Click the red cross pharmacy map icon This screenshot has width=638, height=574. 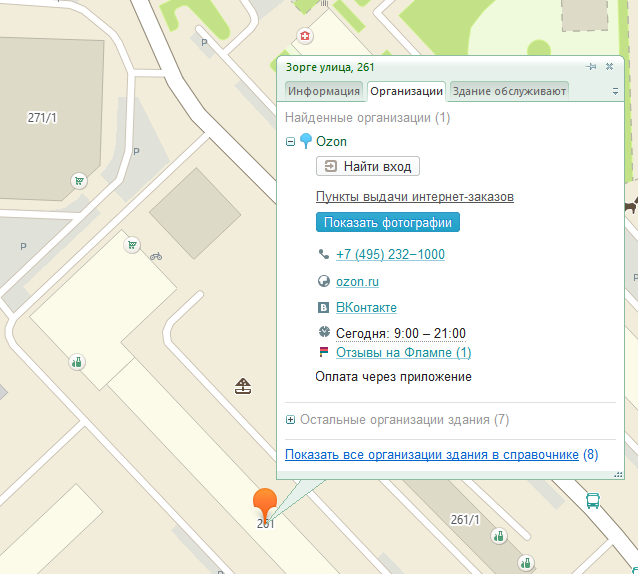tap(305, 36)
